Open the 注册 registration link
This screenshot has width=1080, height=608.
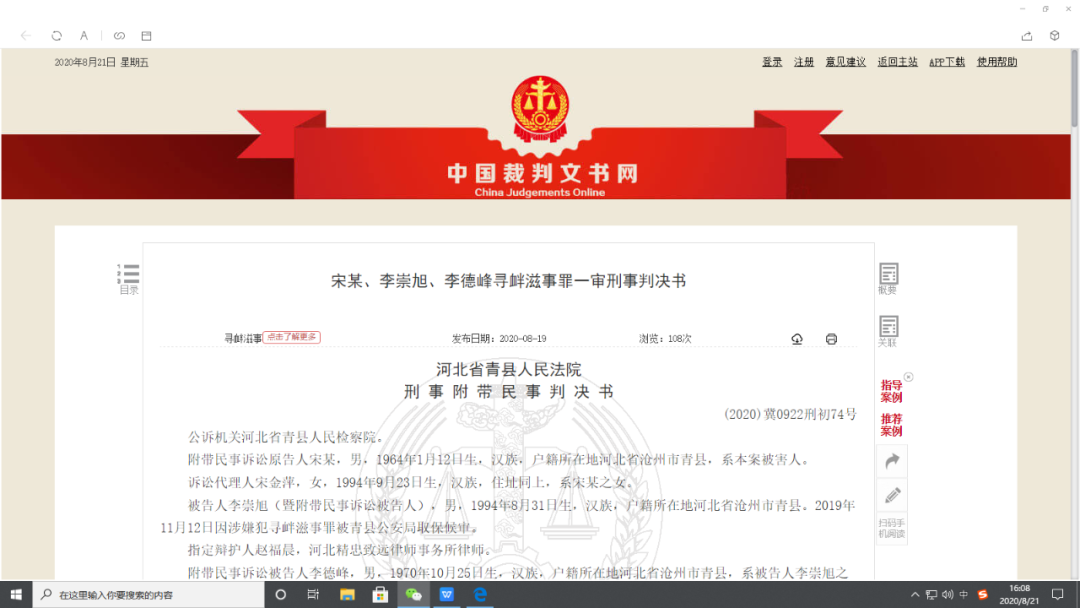click(803, 61)
